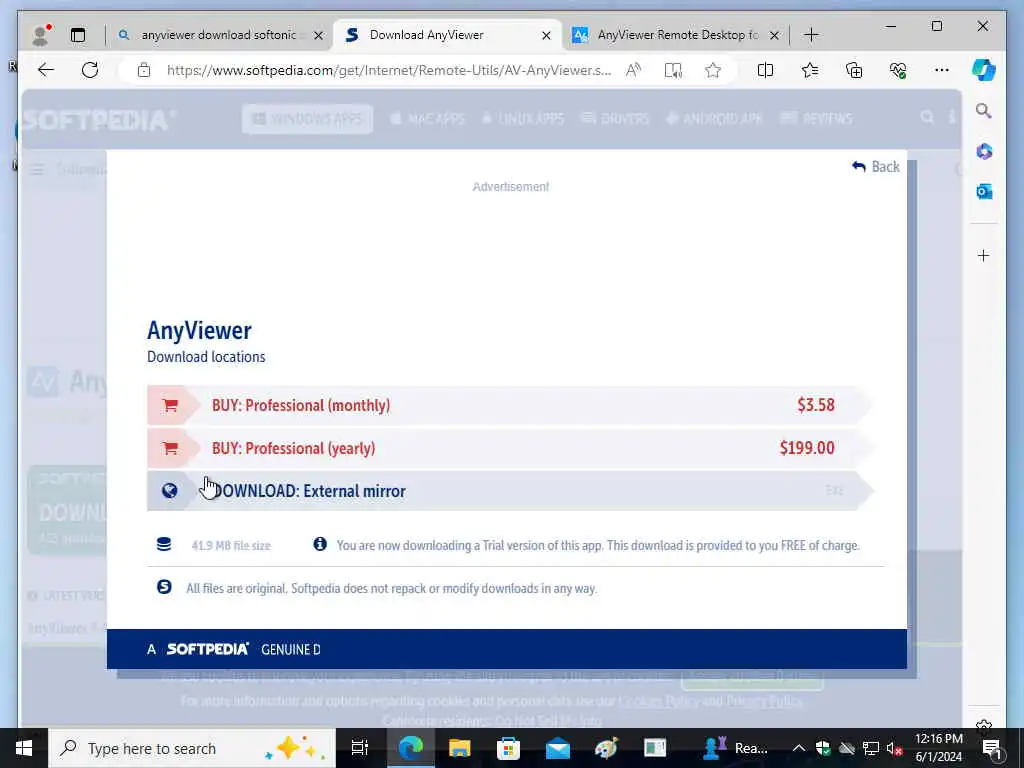Click the AnyViewer heading in popup

[199, 330]
